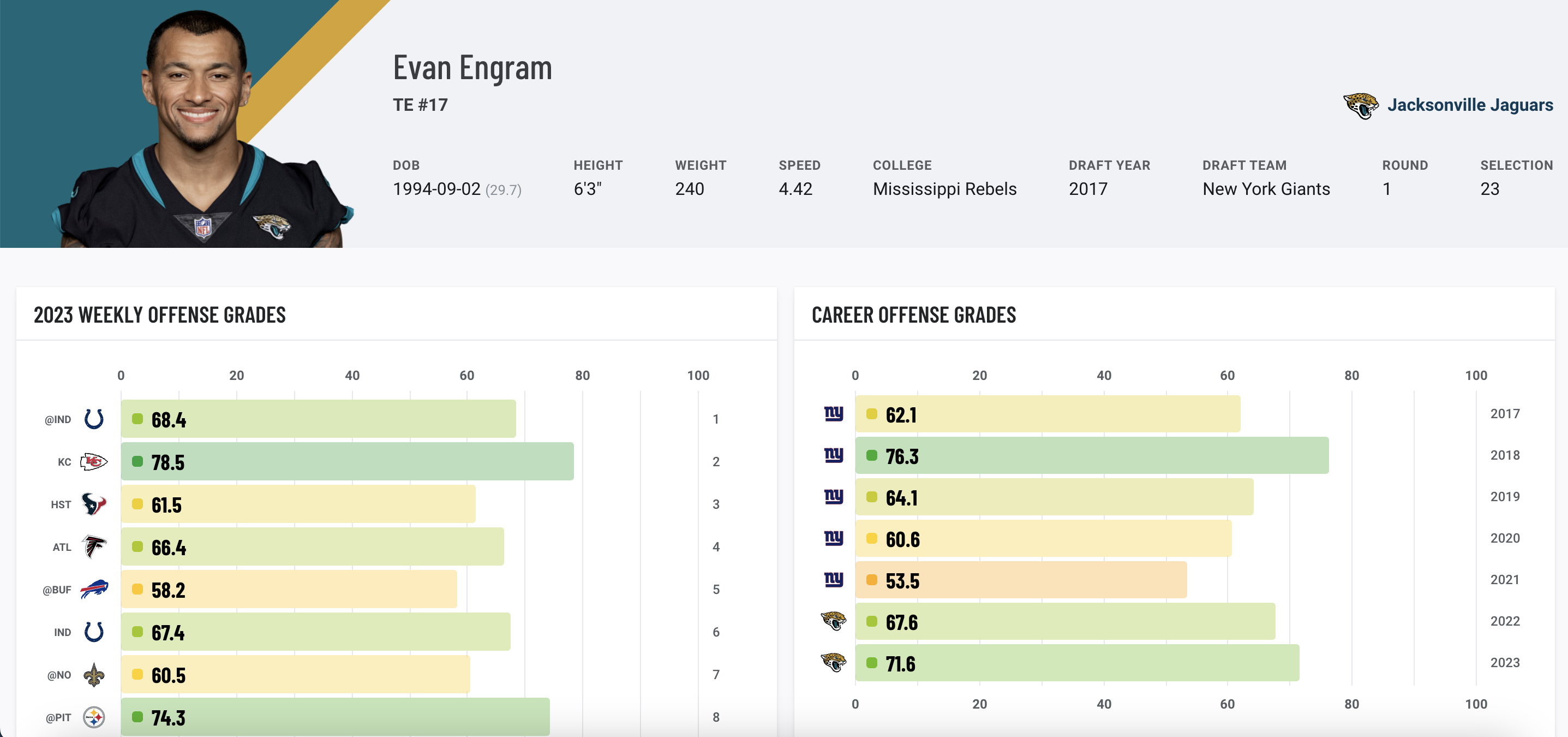Click the 78.5 grade bar for KC

pos(347,462)
